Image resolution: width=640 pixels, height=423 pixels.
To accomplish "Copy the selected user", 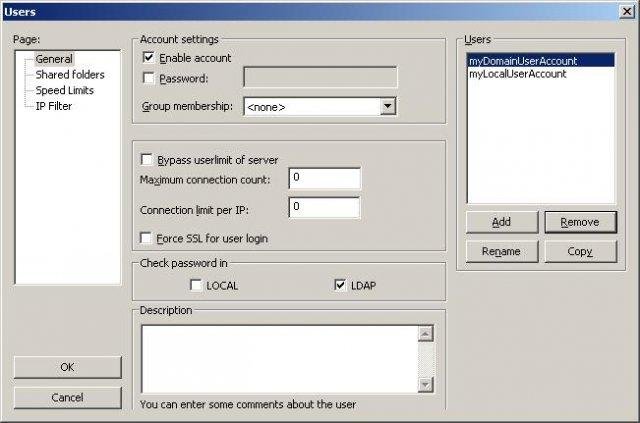I will (x=580, y=251).
